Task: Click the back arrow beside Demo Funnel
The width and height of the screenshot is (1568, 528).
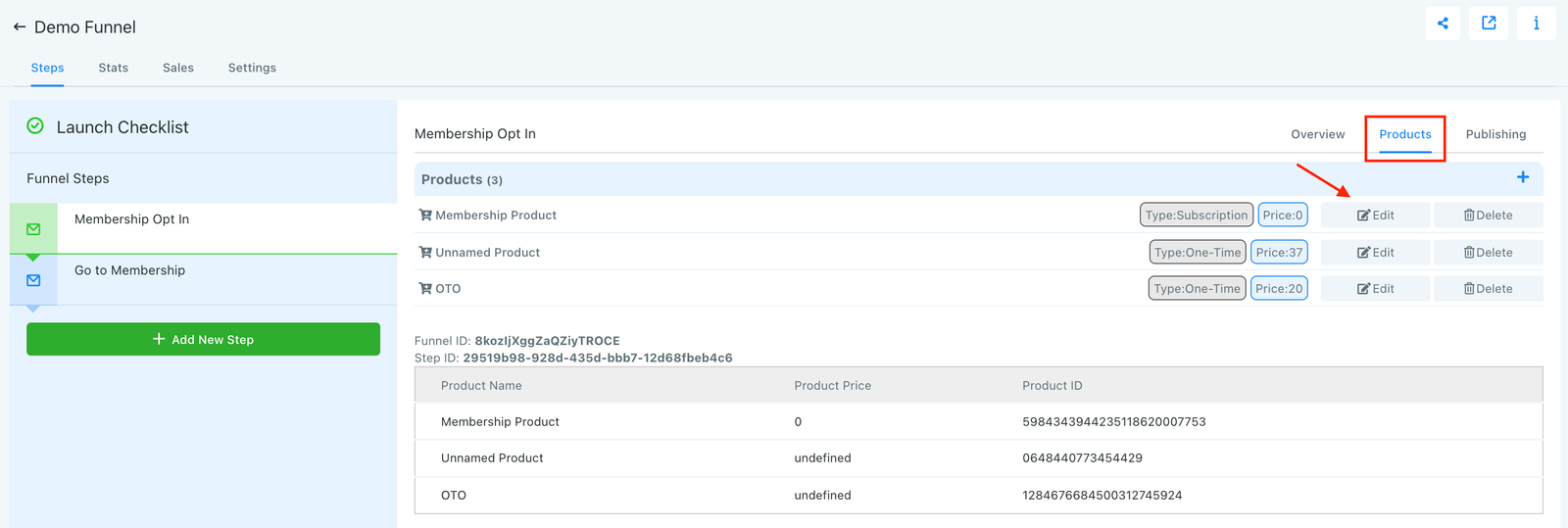Action: [x=19, y=27]
